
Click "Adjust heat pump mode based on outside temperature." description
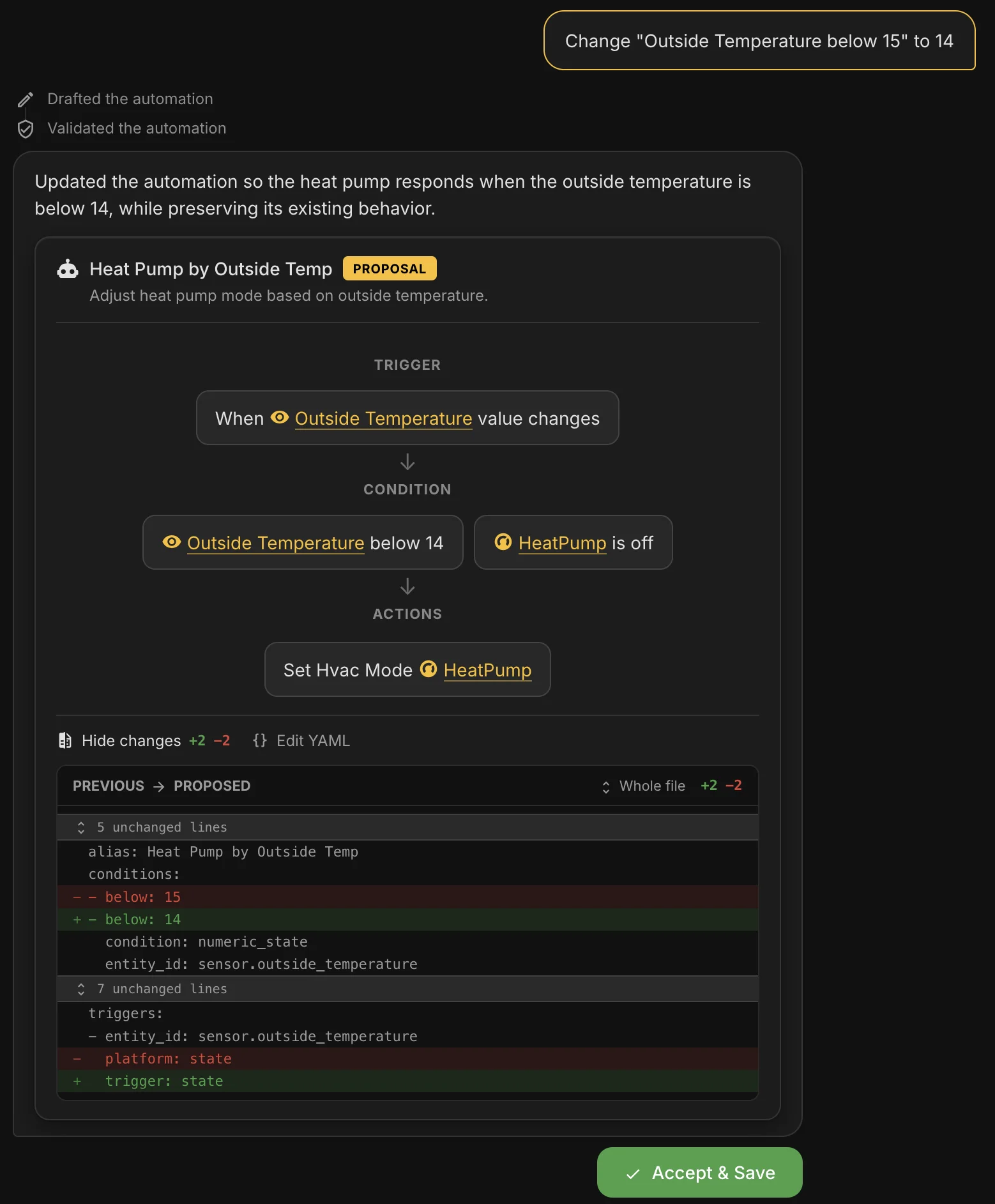289,296
